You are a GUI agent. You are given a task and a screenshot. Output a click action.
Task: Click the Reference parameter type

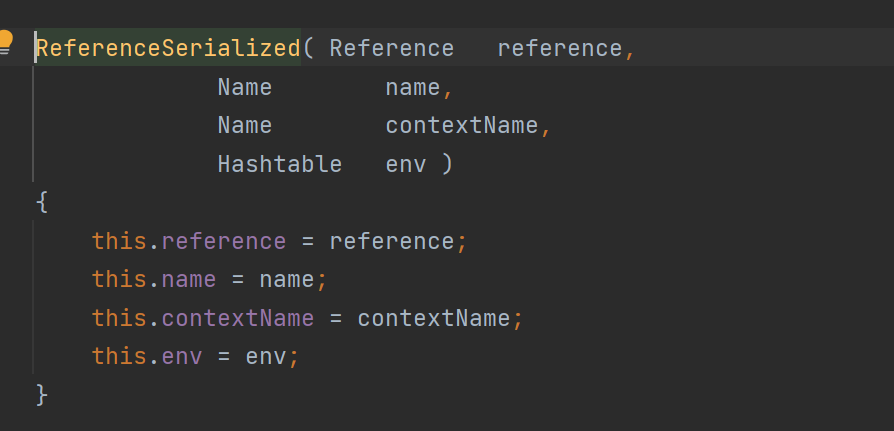391,48
